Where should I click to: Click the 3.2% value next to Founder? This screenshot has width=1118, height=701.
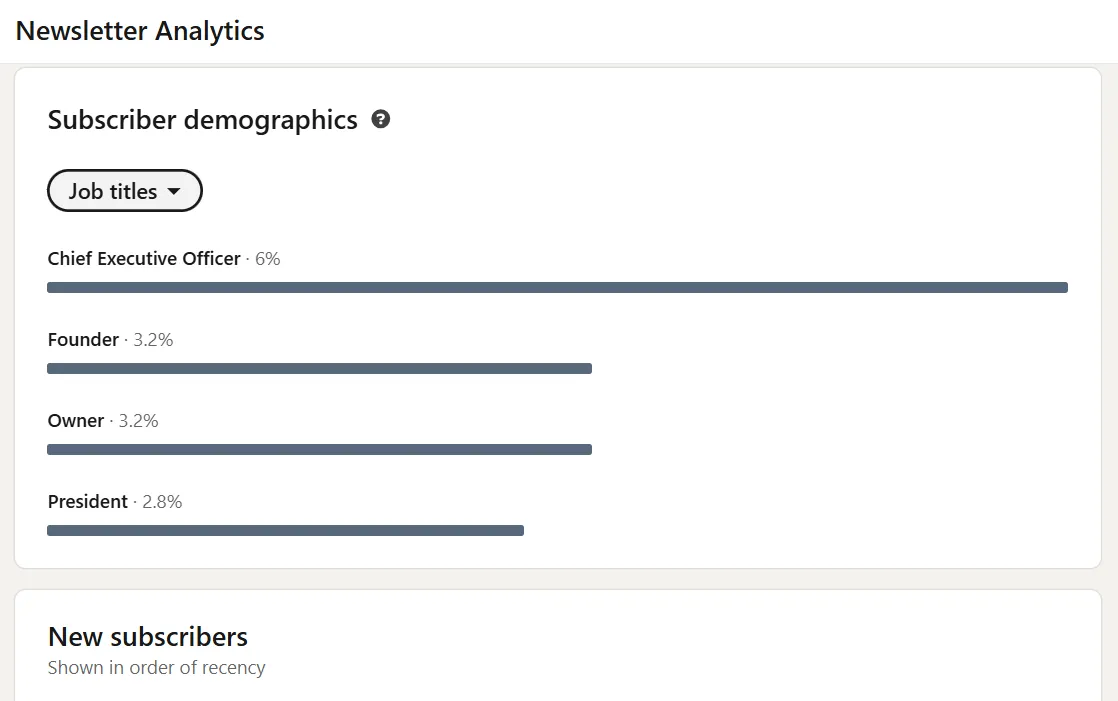[x=153, y=340]
